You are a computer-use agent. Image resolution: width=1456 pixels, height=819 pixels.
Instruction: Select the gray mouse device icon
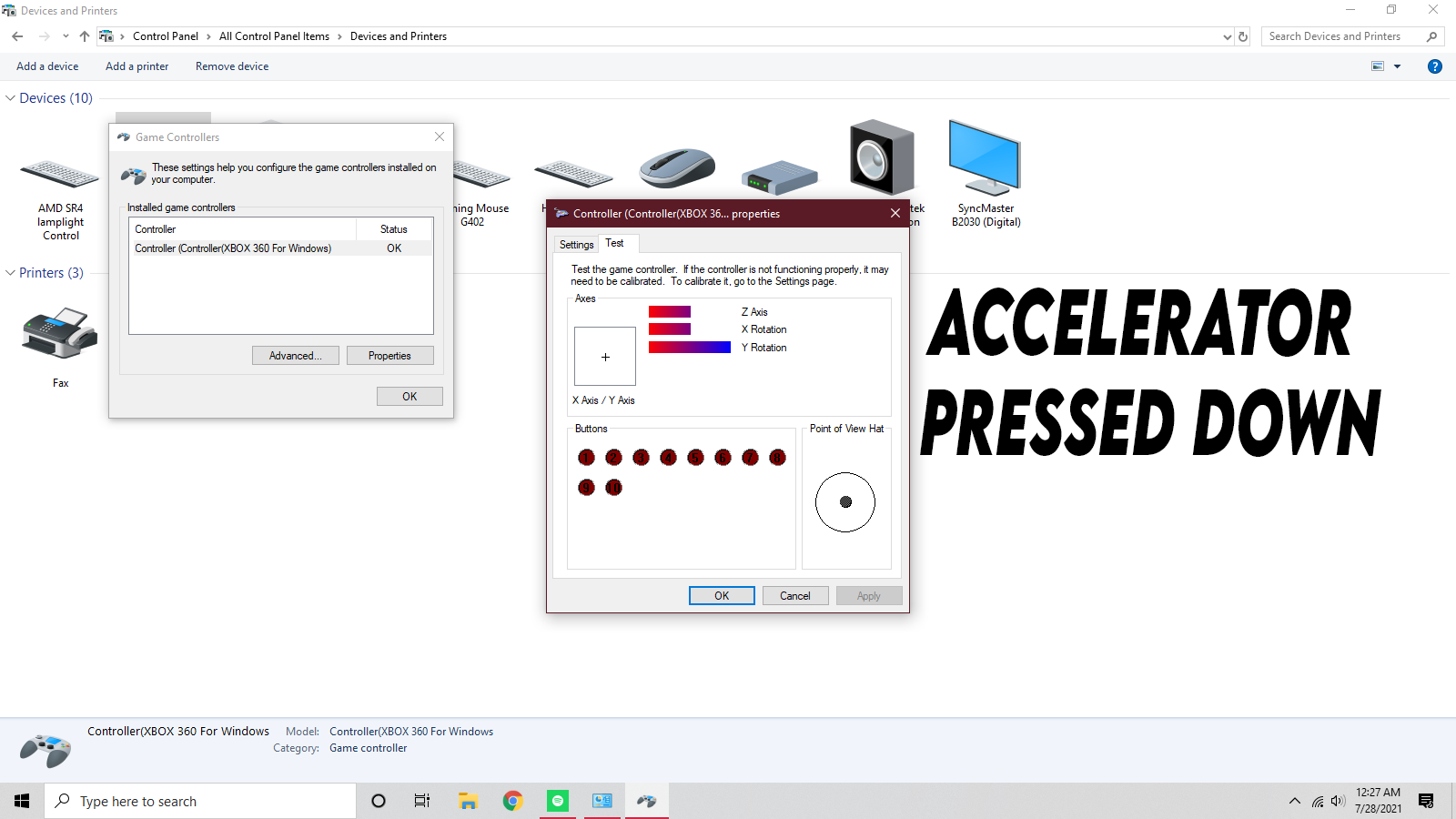(x=677, y=167)
